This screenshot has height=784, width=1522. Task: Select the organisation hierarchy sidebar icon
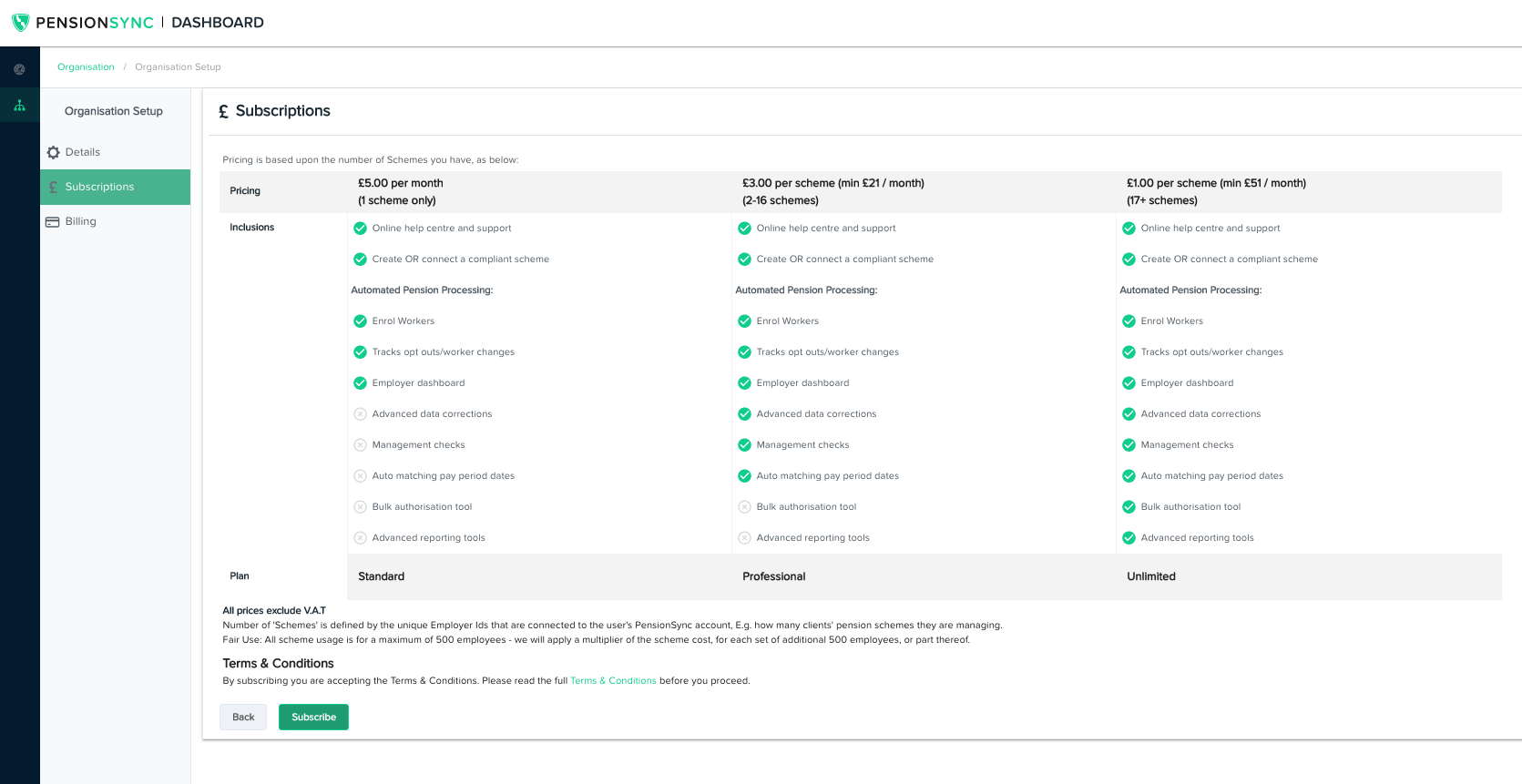click(19, 106)
